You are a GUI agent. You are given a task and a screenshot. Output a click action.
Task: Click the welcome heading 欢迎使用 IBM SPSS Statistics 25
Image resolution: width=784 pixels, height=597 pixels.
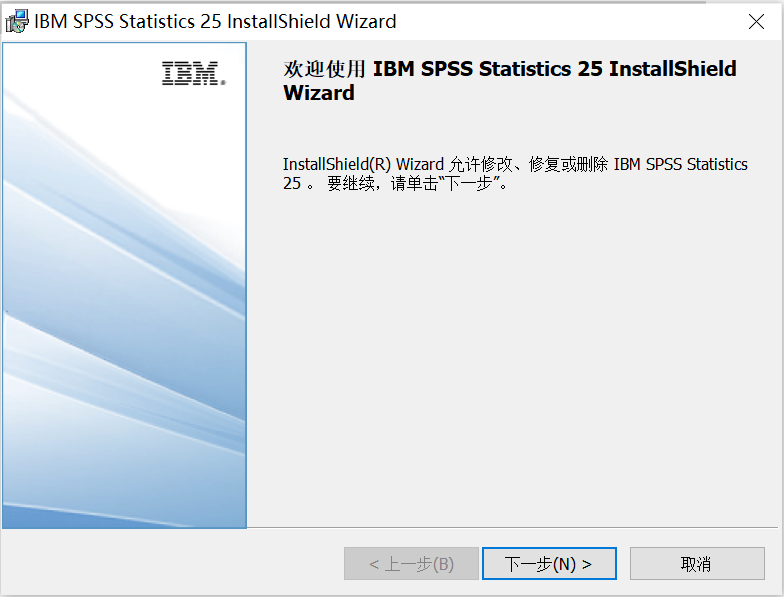pyautogui.click(x=510, y=80)
